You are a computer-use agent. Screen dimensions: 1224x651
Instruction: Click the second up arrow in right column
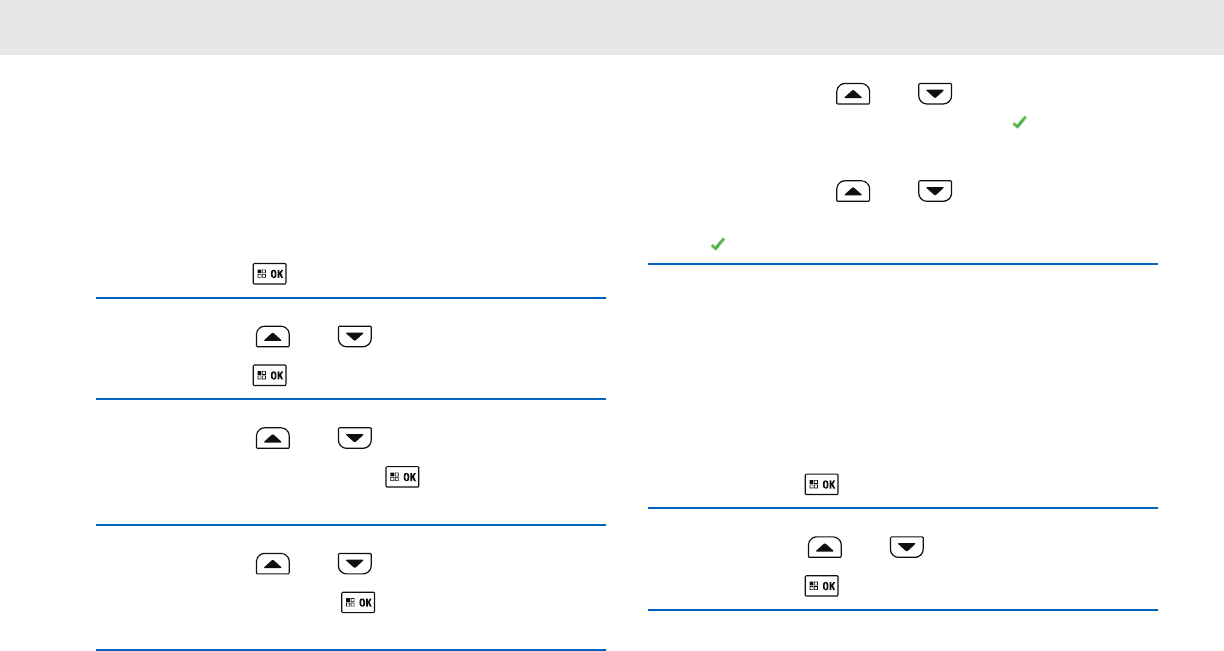click(x=853, y=191)
